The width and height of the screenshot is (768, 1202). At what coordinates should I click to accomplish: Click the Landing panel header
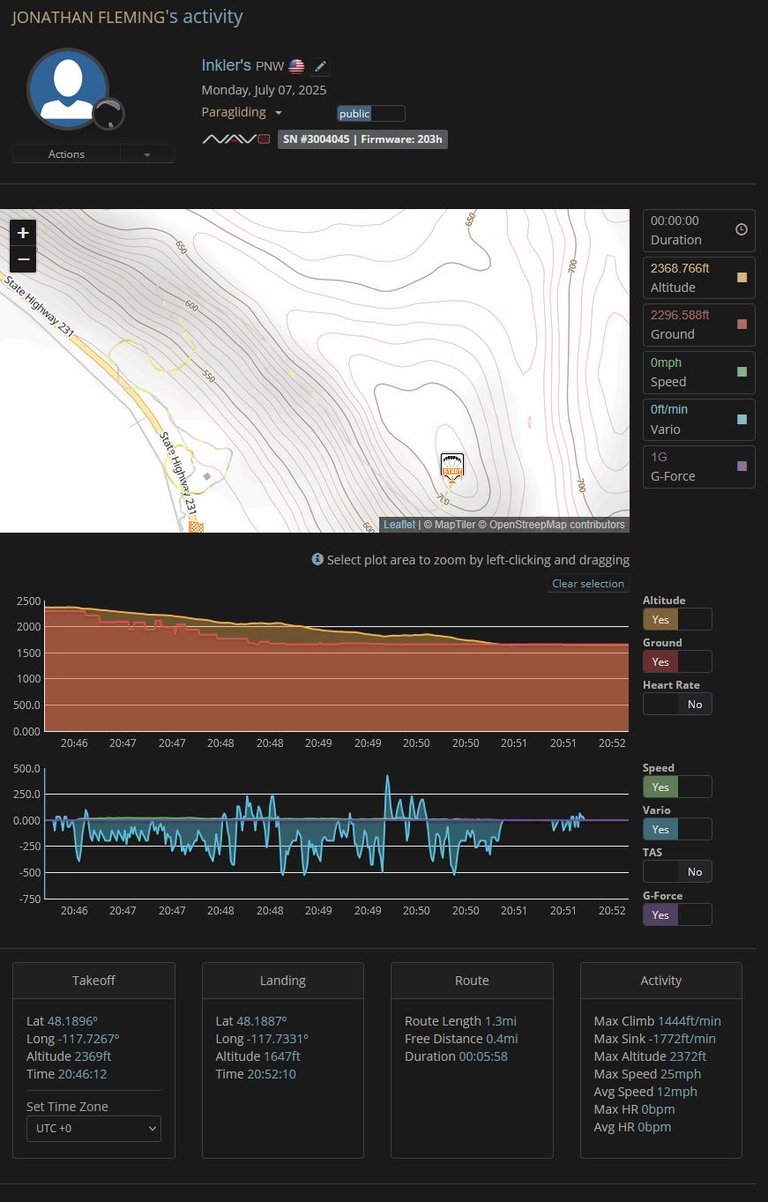coord(283,981)
